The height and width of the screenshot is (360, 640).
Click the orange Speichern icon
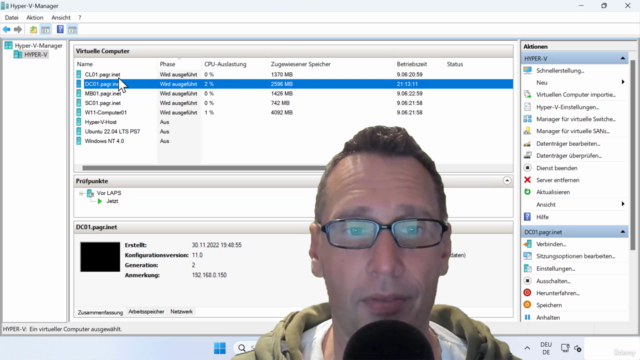[x=527, y=305]
